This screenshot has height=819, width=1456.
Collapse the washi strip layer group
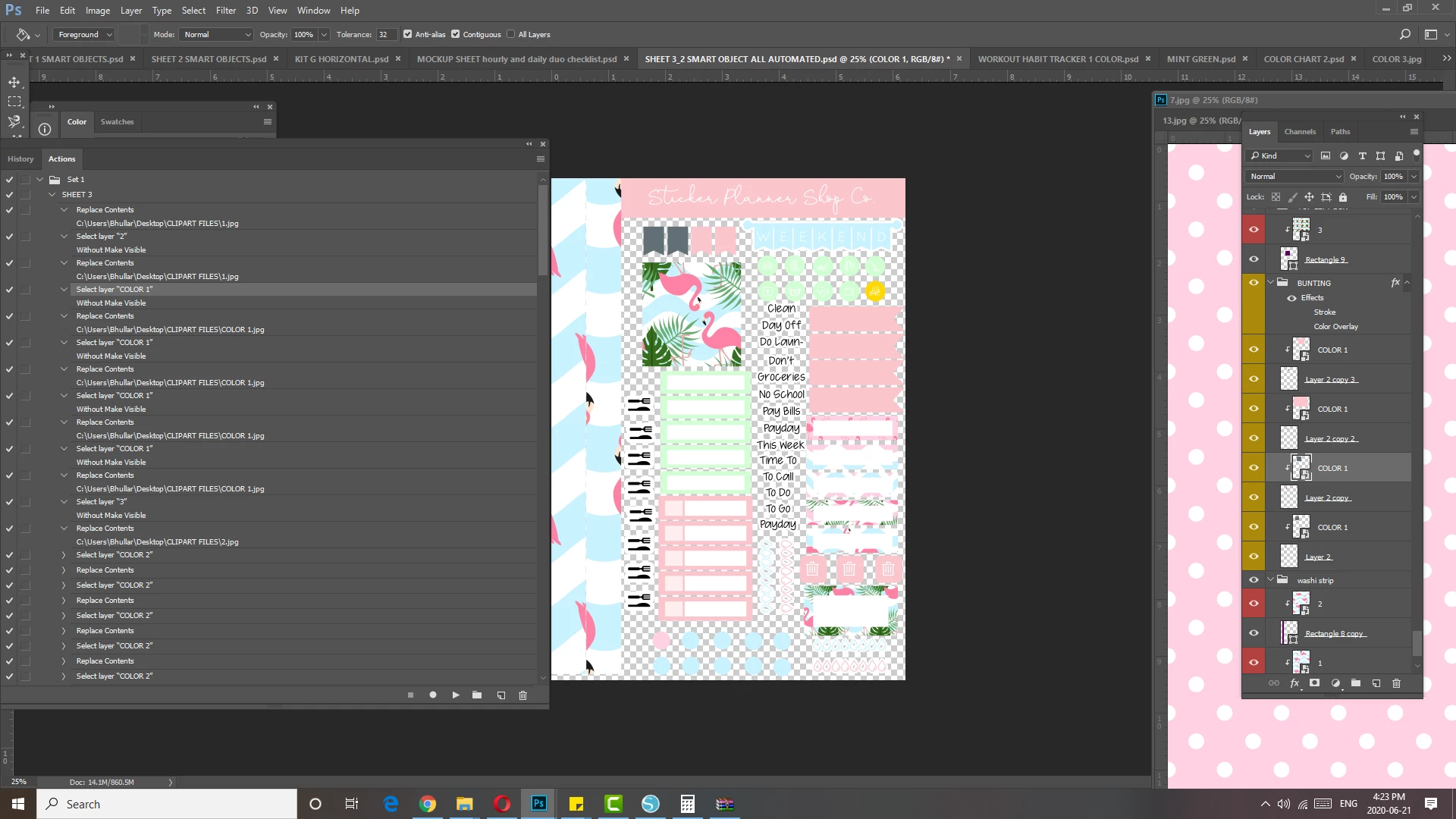[1271, 580]
